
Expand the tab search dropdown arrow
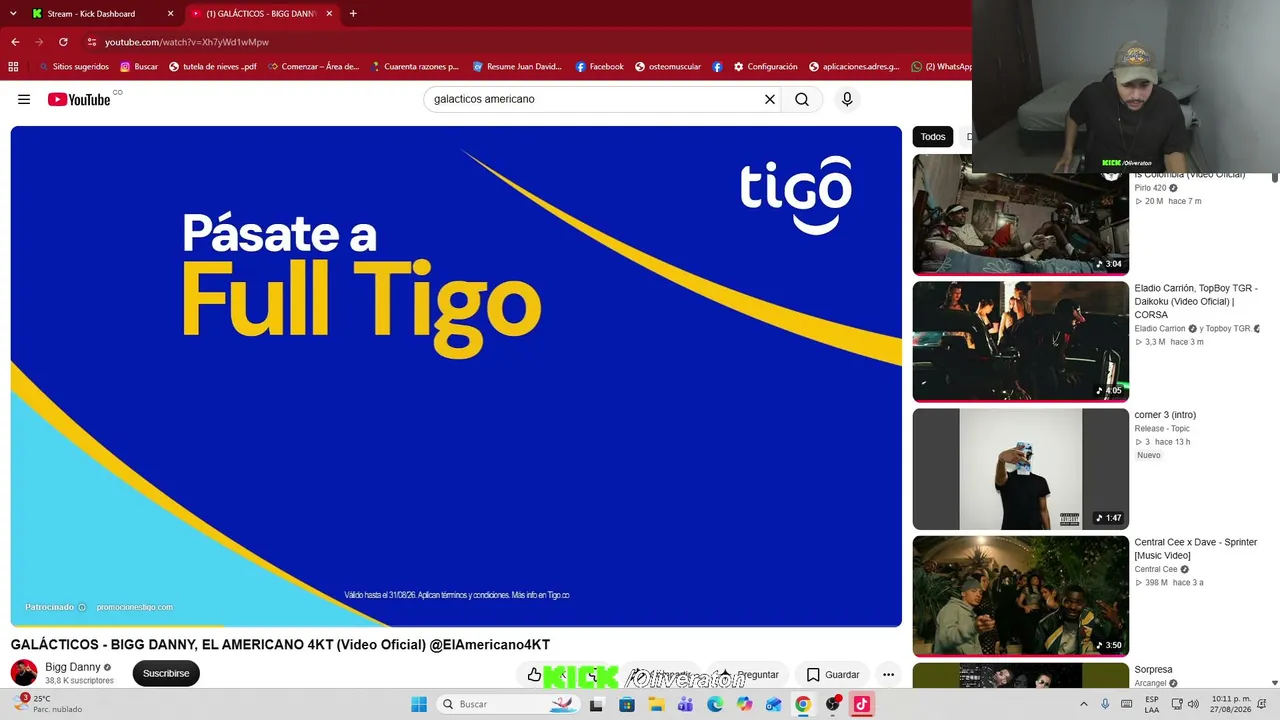pos(13,14)
